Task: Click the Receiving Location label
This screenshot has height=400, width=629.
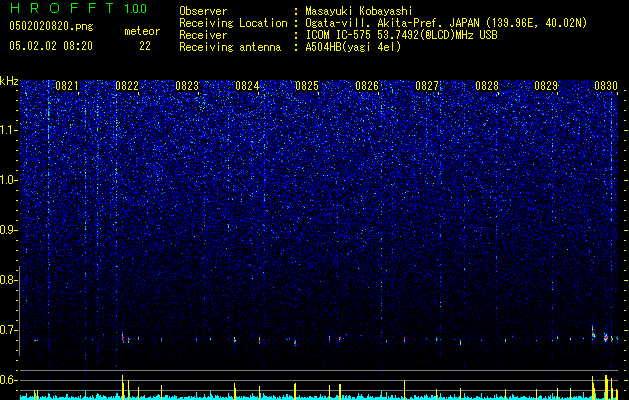Action: [x=233, y=23]
